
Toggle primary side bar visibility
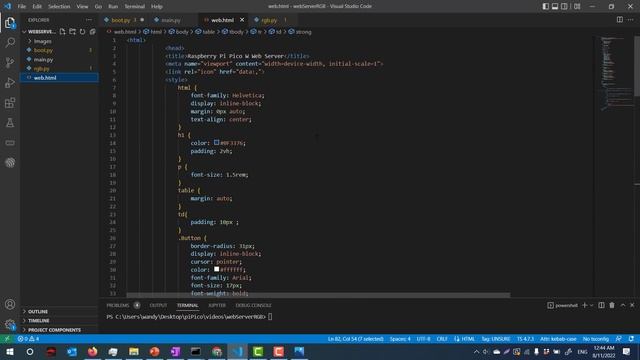click(546, 6)
